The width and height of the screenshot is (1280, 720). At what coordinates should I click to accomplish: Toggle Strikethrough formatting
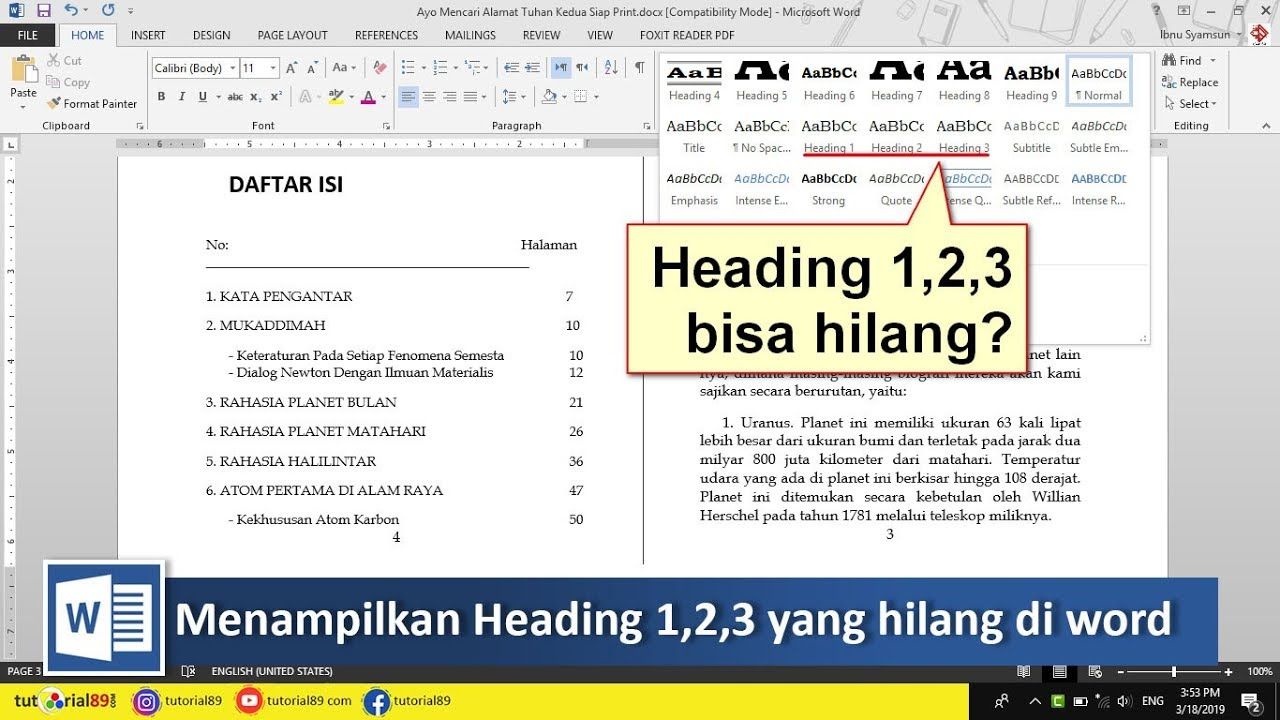click(x=235, y=97)
